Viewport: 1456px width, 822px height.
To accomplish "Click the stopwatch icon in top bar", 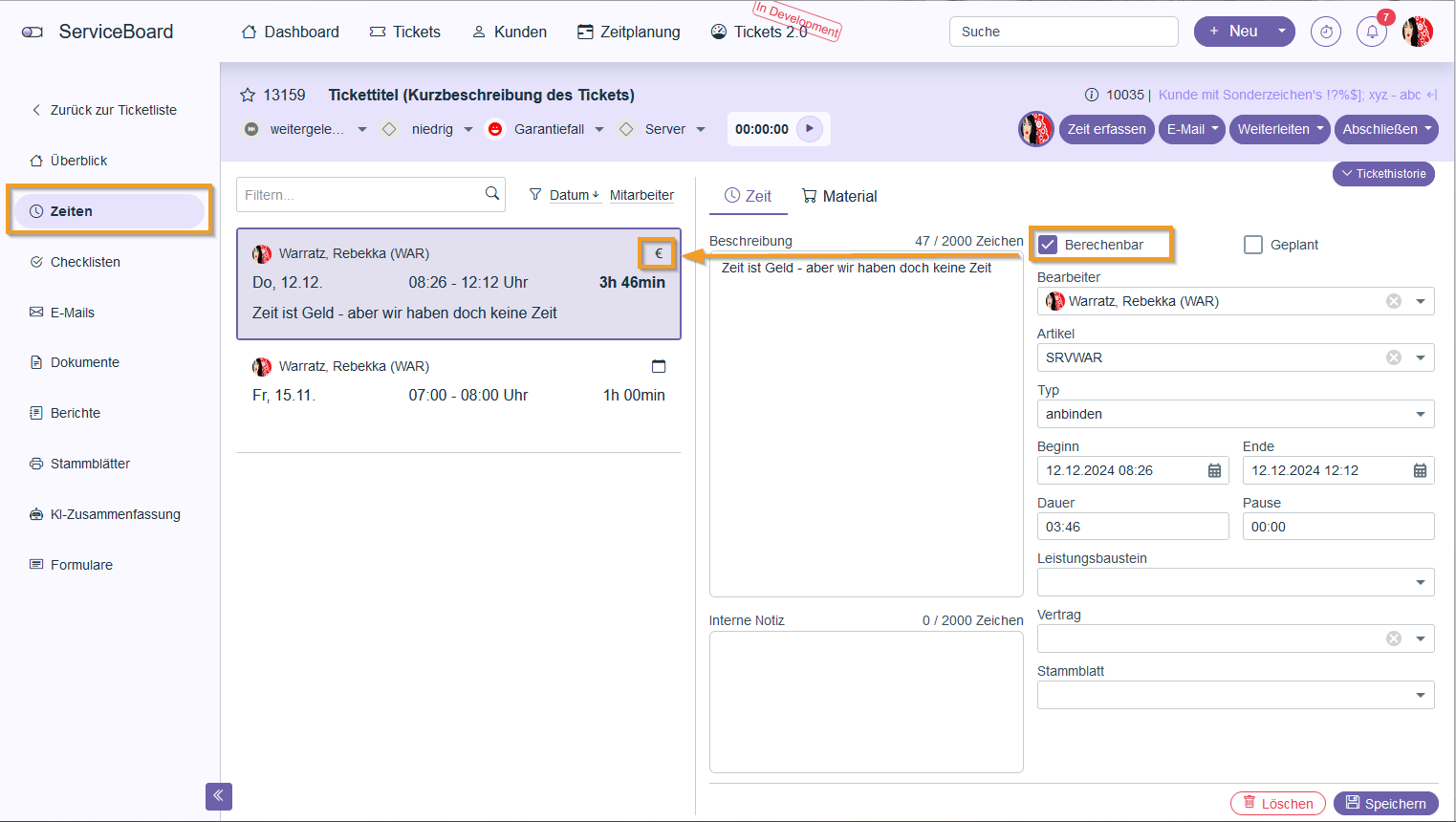I will click(1326, 32).
